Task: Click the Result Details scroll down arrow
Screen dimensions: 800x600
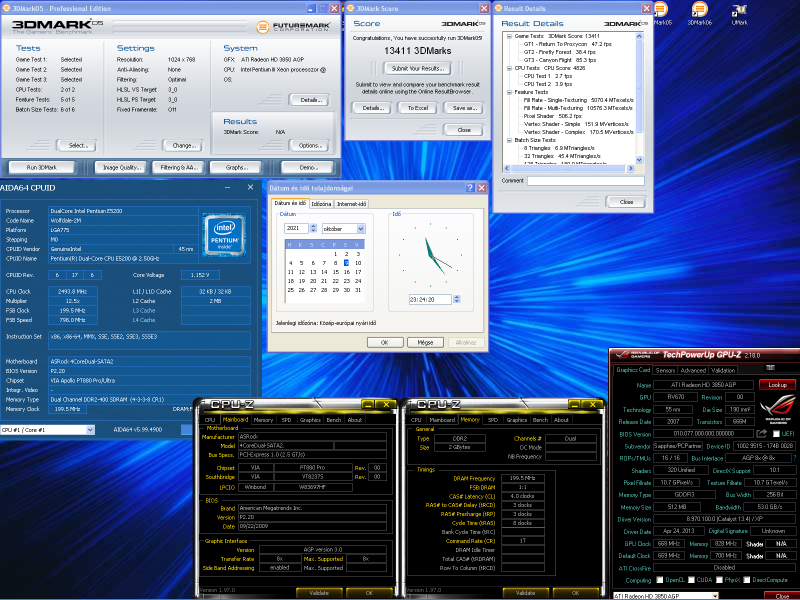Action: (x=639, y=160)
